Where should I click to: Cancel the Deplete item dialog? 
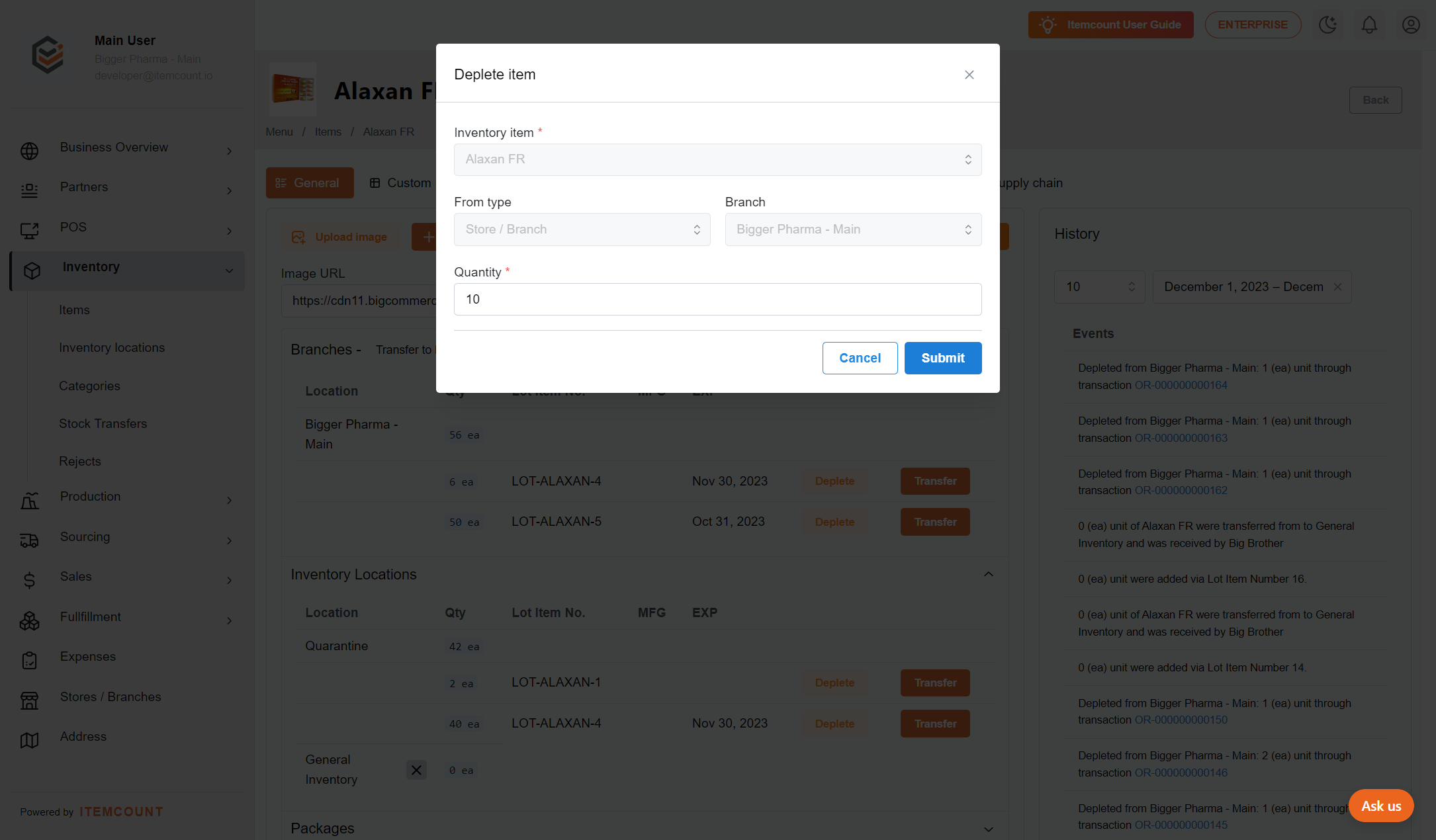pyautogui.click(x=860, y=358)
